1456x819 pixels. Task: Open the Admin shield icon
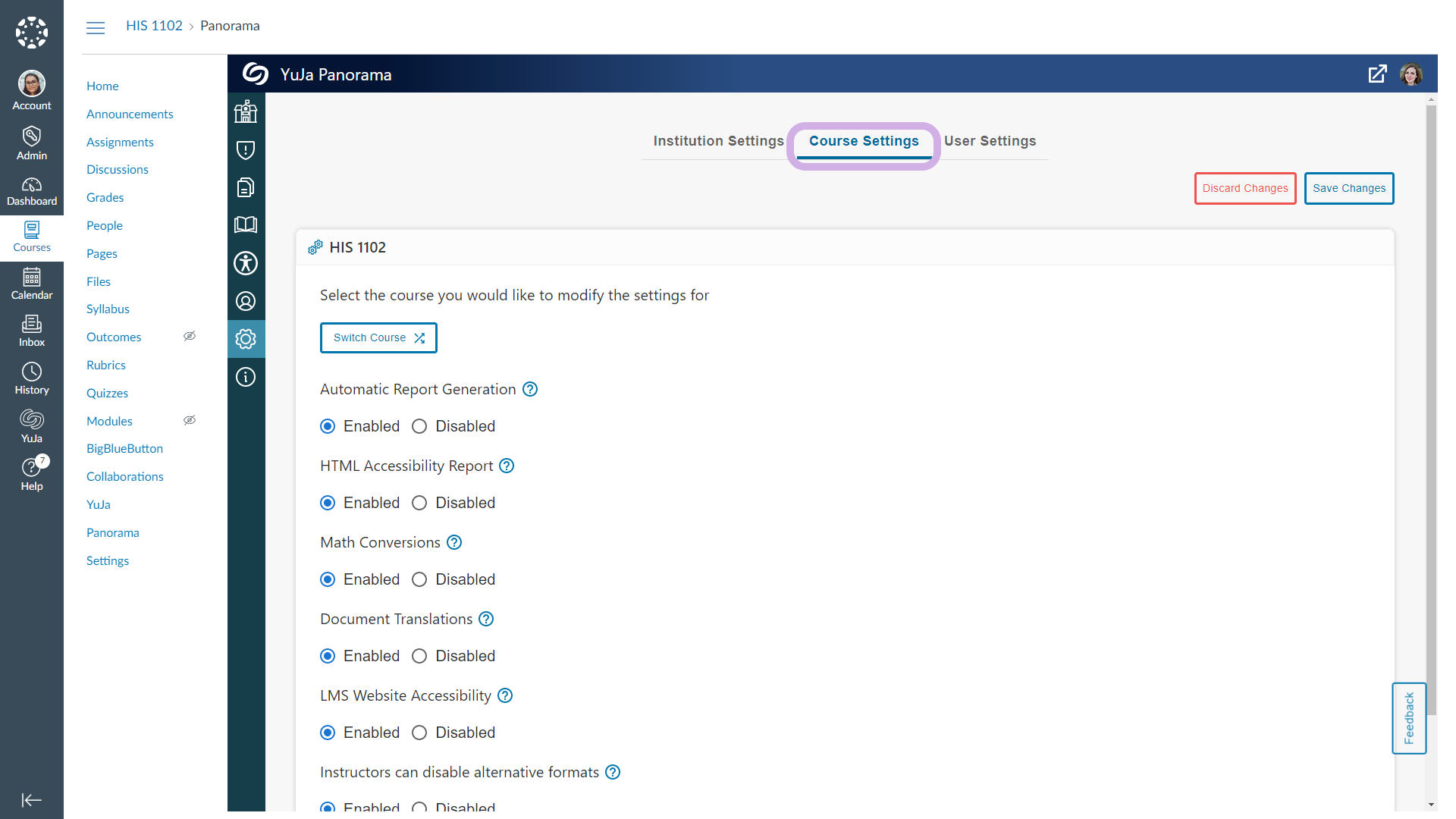pyautogui.click(x=32, y=143)
